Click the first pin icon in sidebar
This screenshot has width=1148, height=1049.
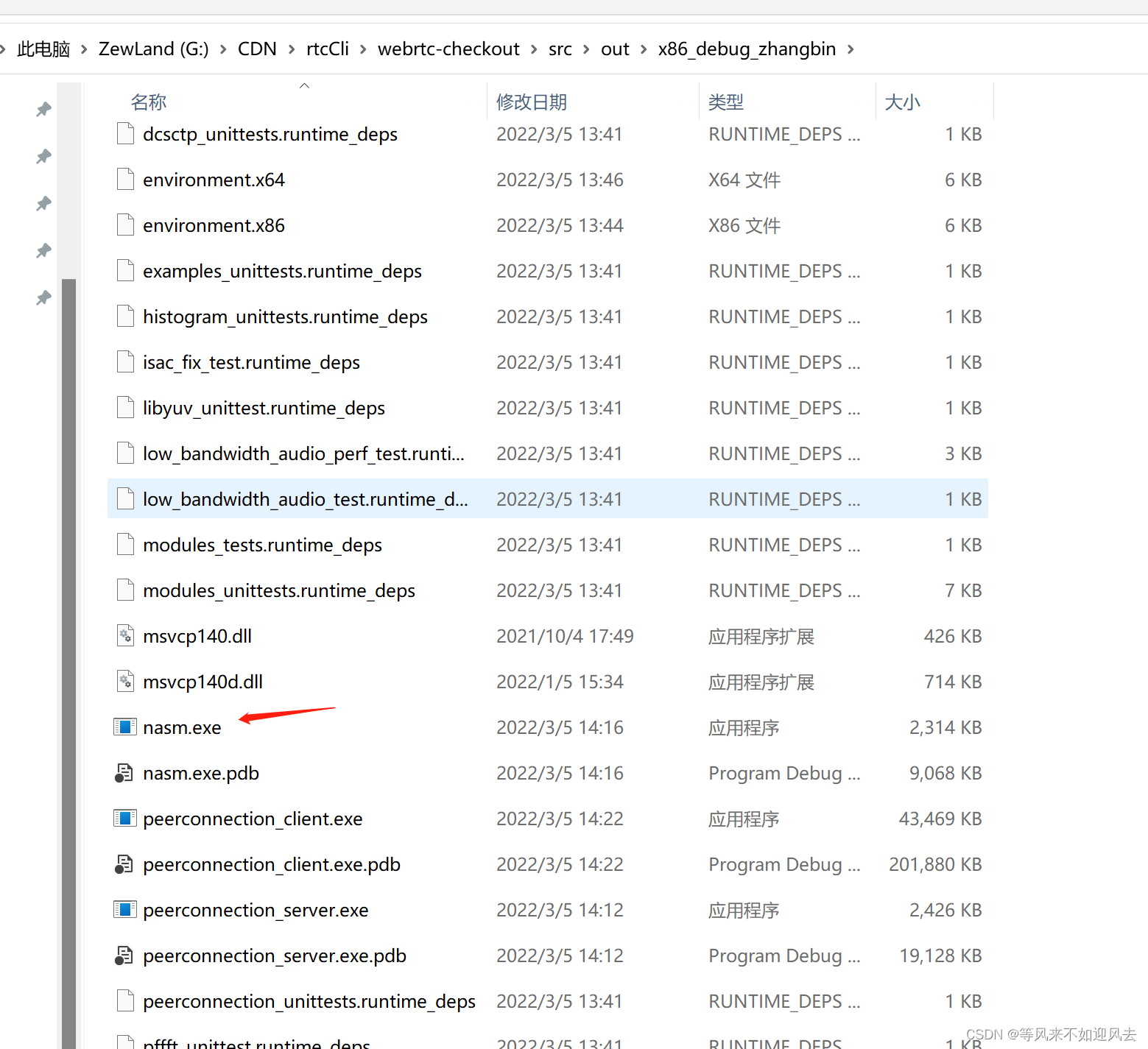pyautogui.click(x=43, y=110)
